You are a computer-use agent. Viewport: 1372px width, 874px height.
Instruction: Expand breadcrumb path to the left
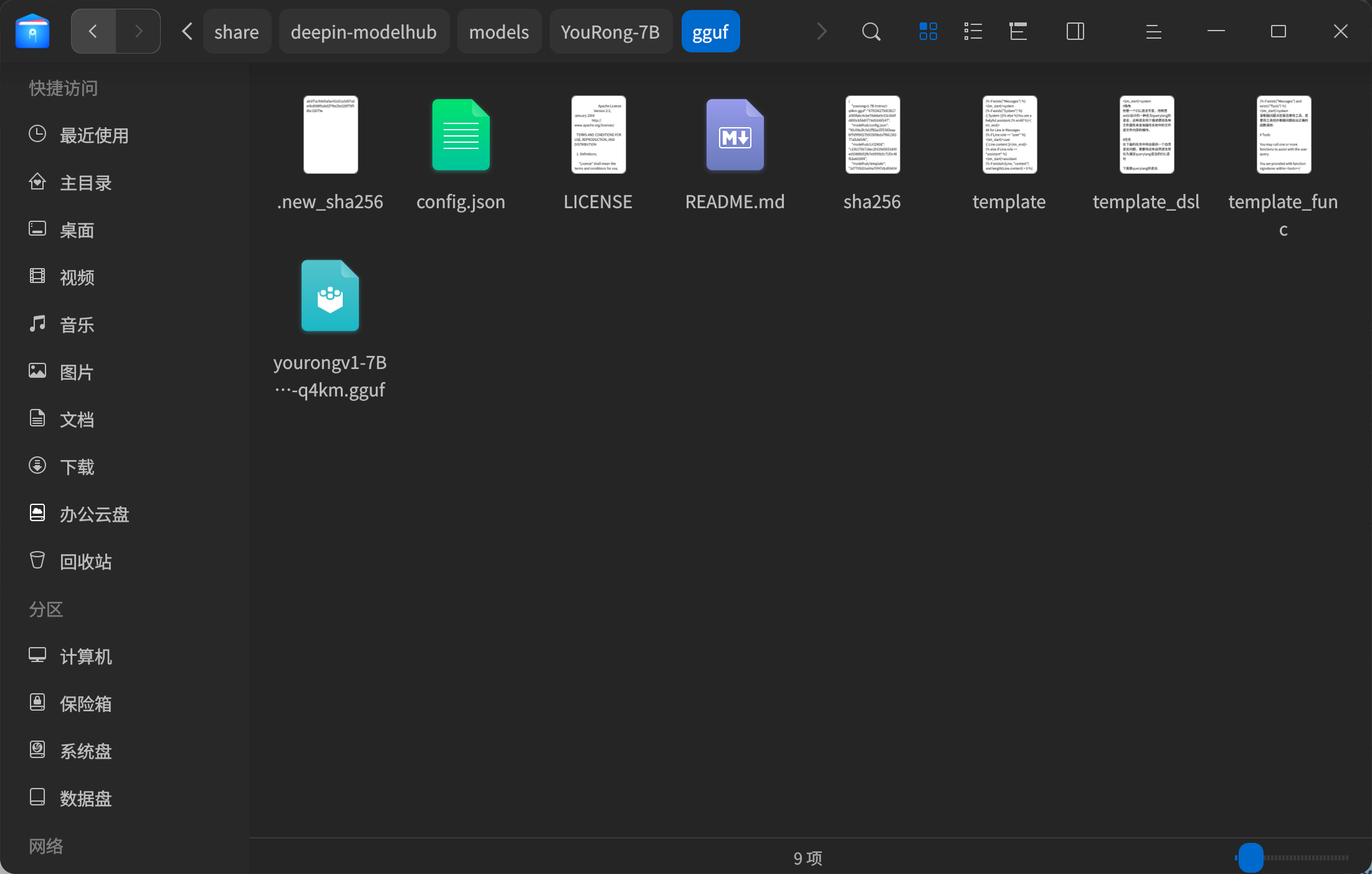[x=187, y=31]
